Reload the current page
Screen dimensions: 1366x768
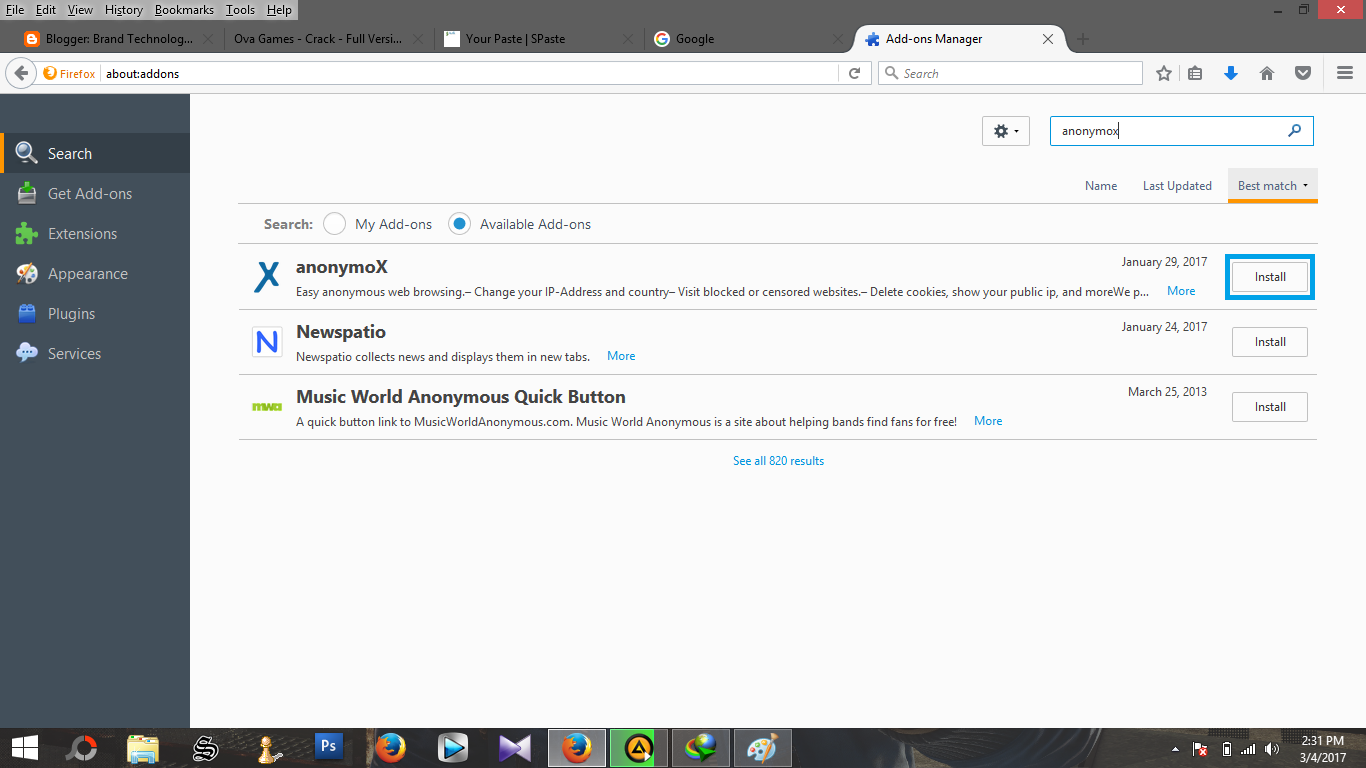click(x=854, y=73)
